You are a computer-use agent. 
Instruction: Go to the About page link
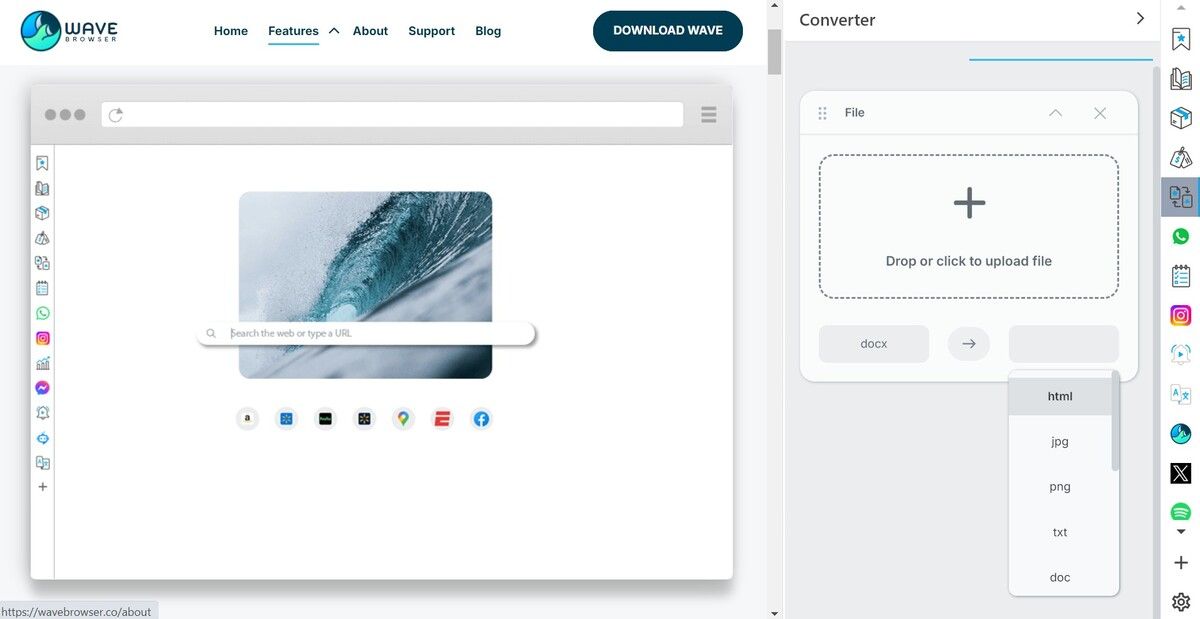(x=370, y=31)
